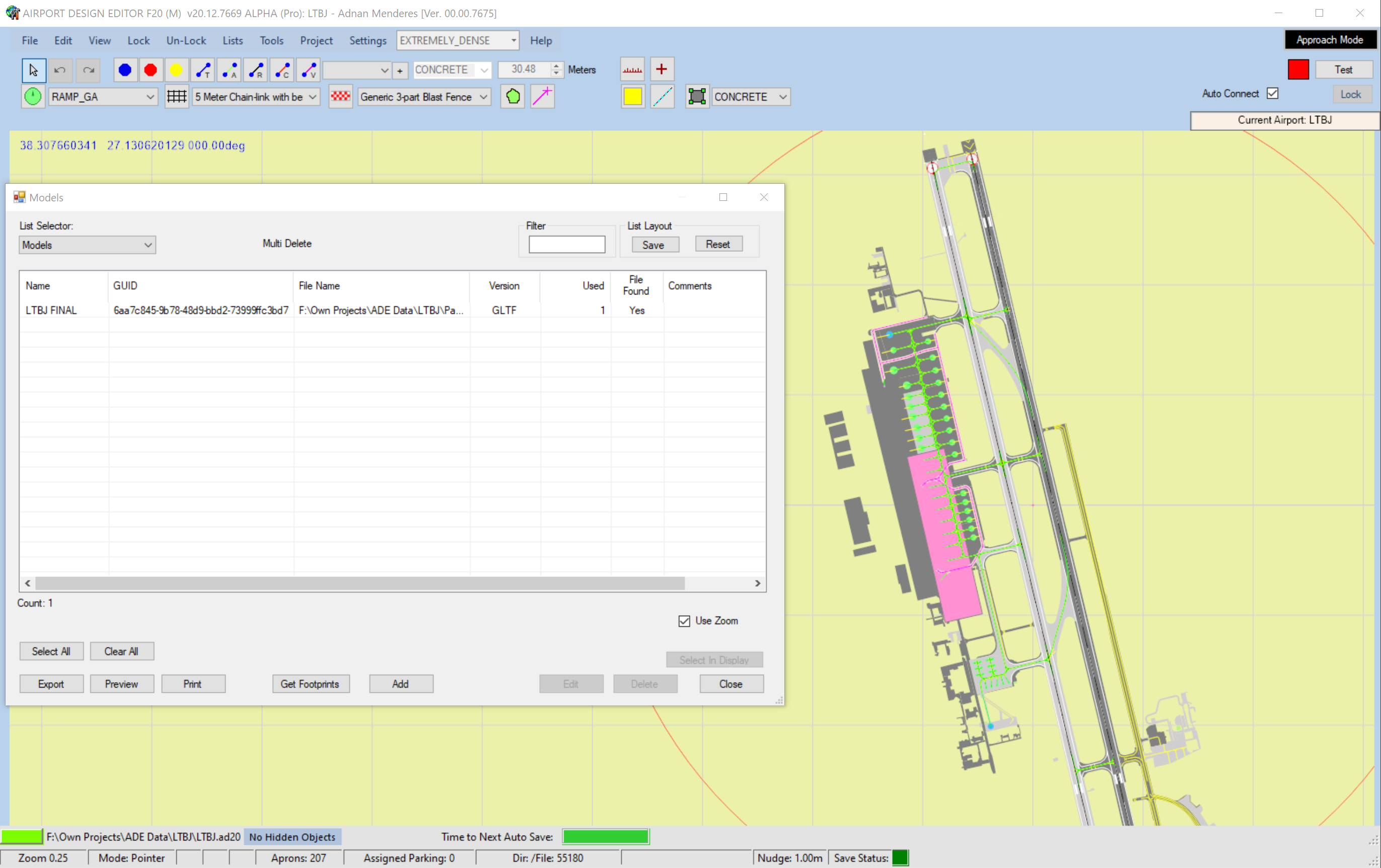This screenshot has height=868, width=1381.
Task: Select the link tool marked V
Action: tap(309, 70)
